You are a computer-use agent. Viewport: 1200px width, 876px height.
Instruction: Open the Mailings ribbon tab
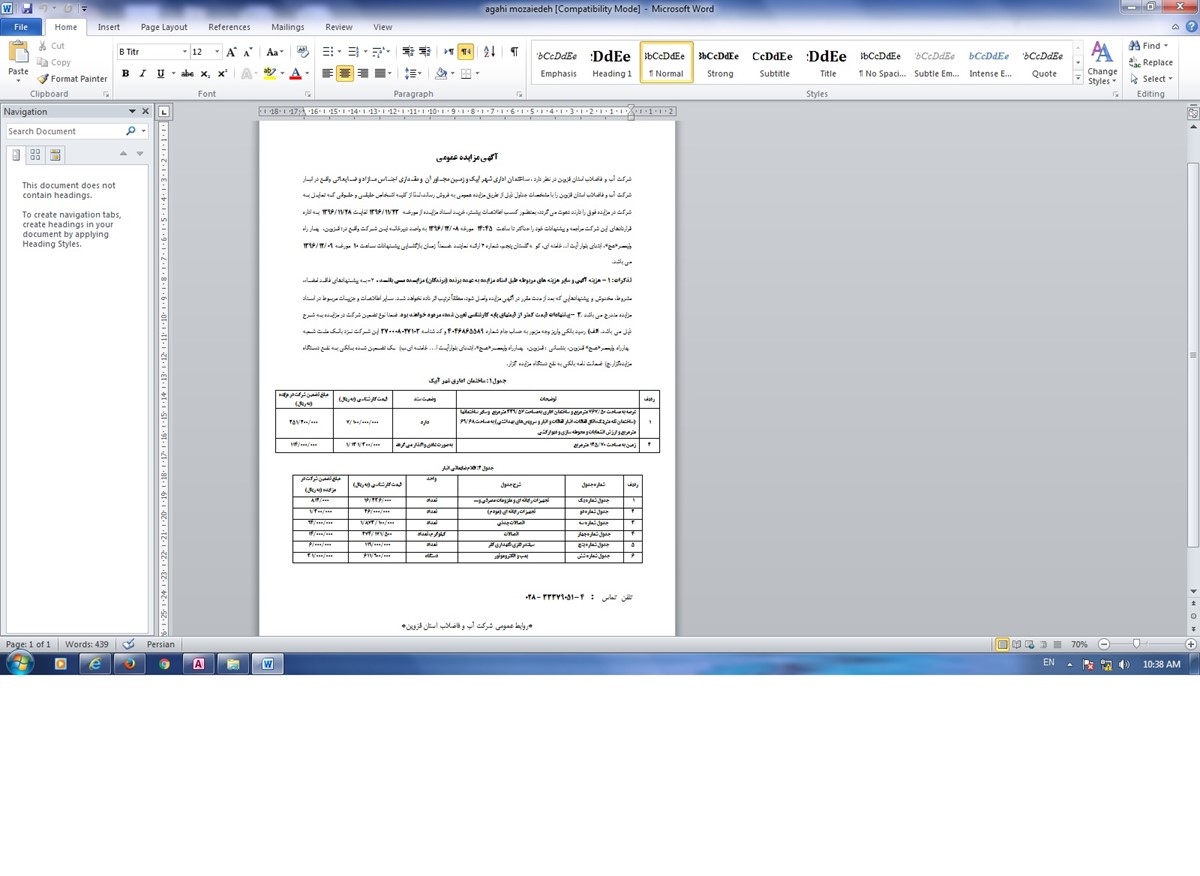coord(288,27)
